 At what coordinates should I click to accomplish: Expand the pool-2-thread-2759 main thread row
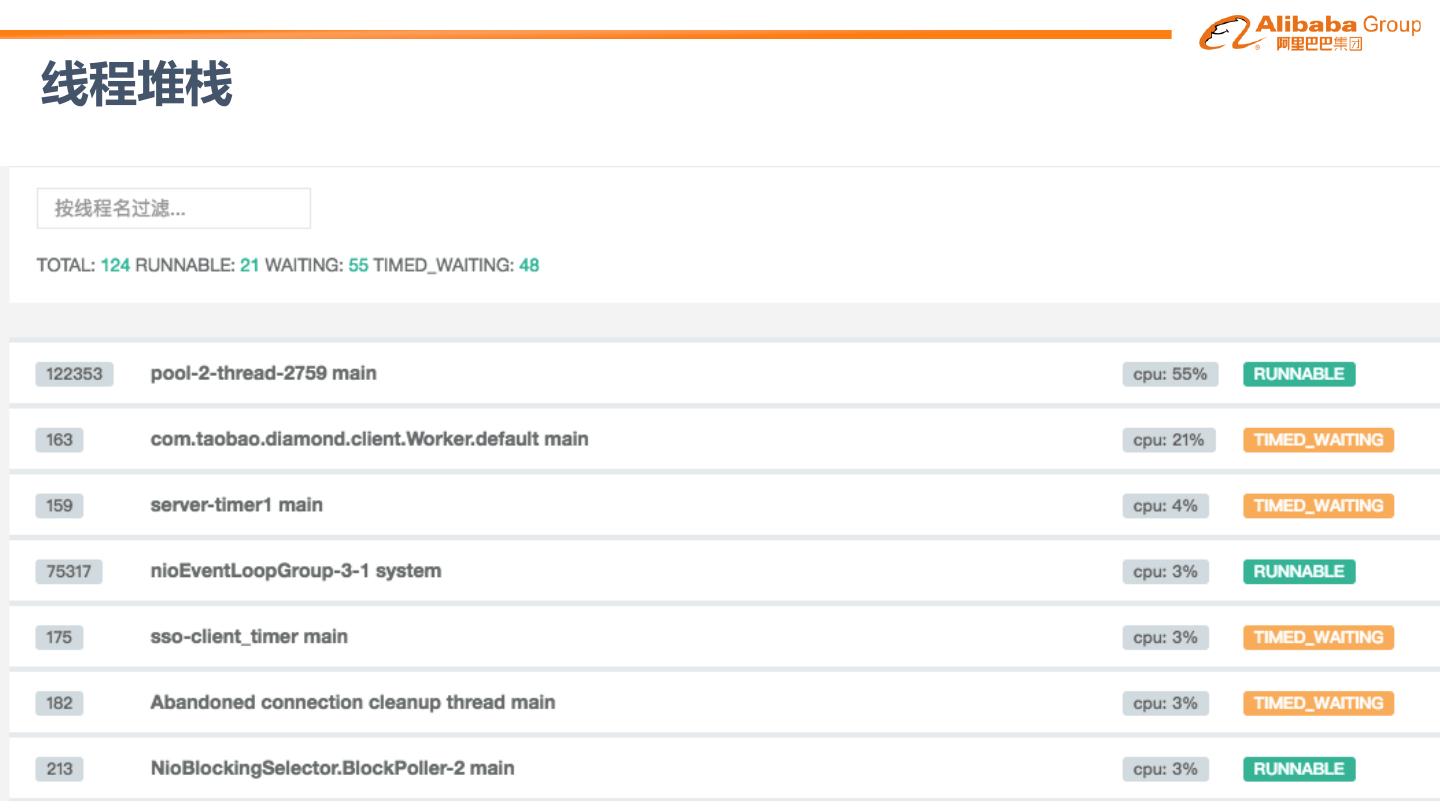pyautogui.click(x=263, y=373)
